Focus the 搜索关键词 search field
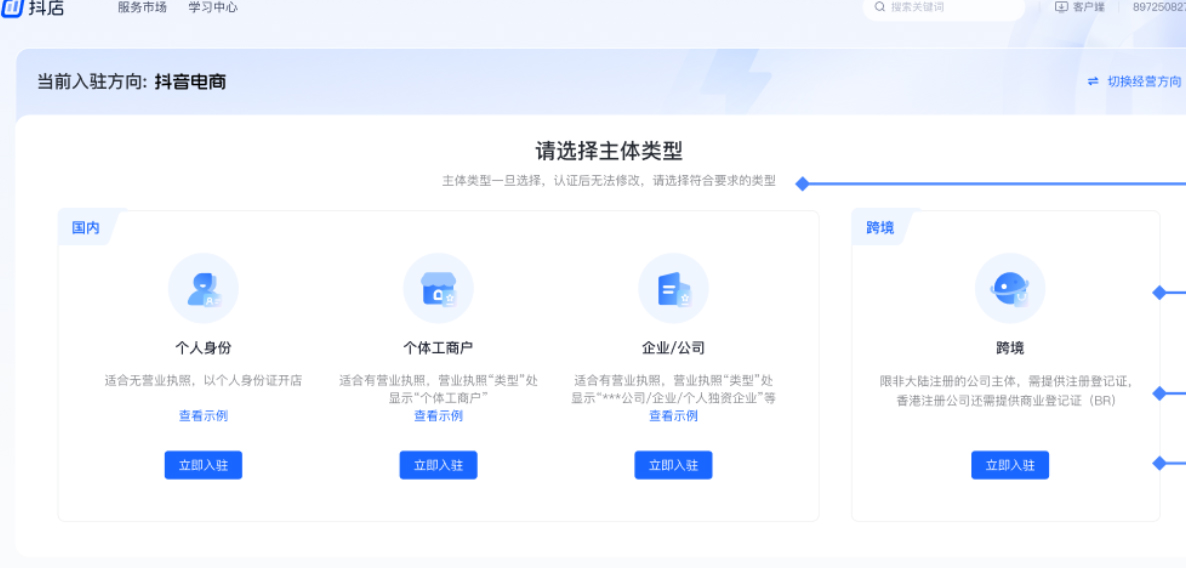The image size is (1186, 568). [943, 8]
